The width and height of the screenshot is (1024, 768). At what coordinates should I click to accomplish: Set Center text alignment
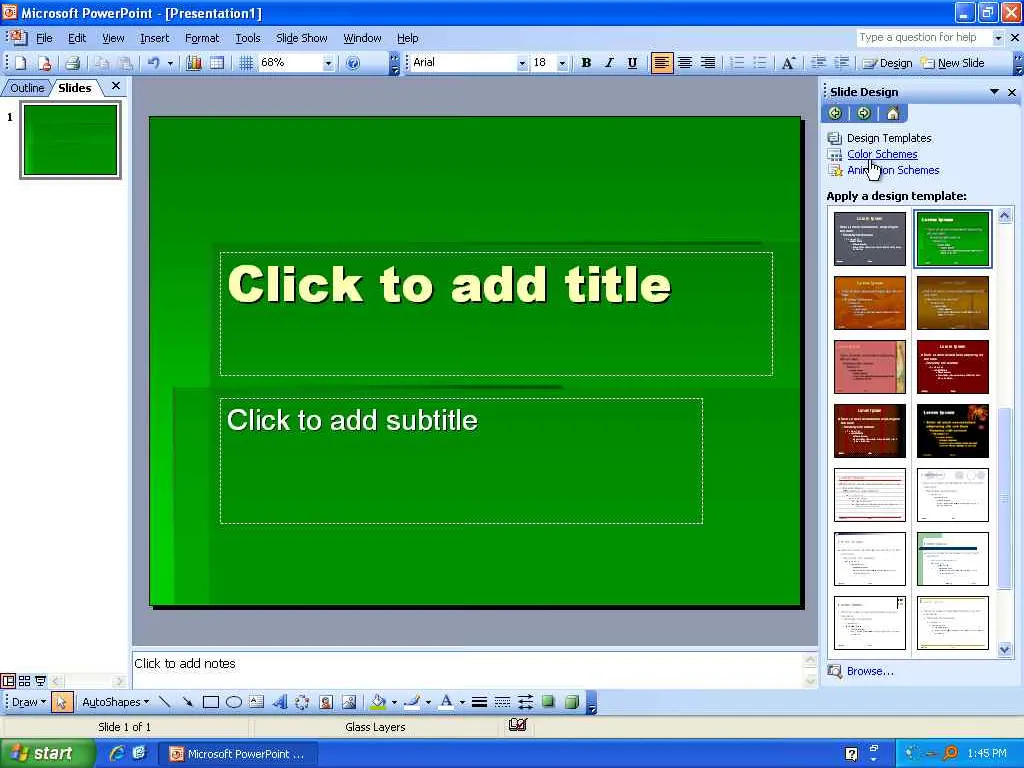tap(684, 63)
